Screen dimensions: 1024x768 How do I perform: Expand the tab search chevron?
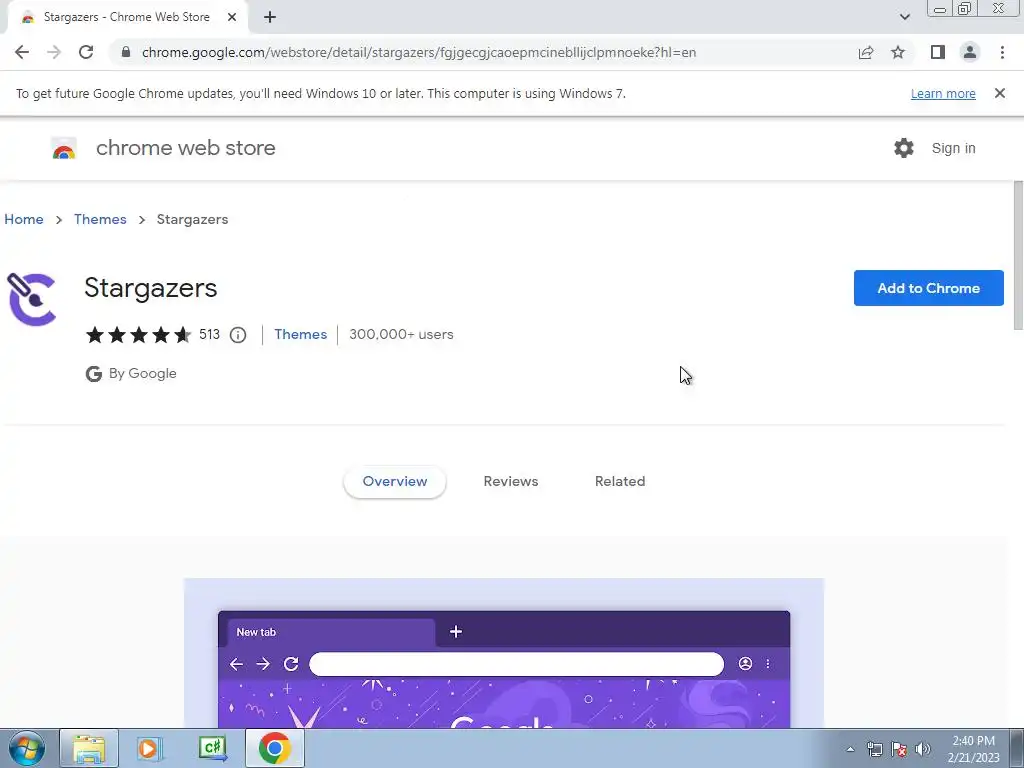[904, 17]
